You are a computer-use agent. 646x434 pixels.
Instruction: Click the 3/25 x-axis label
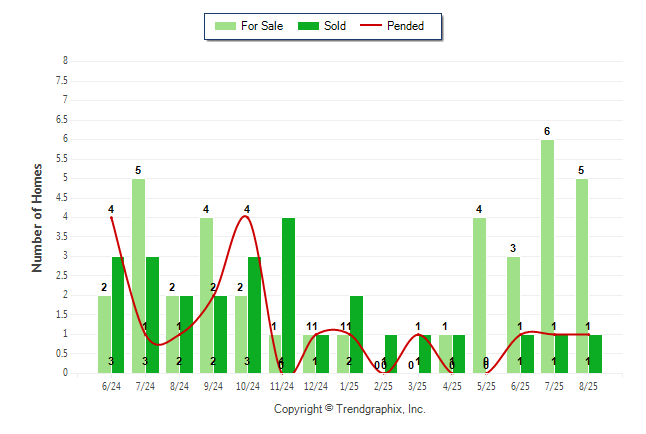coord(418,386)
